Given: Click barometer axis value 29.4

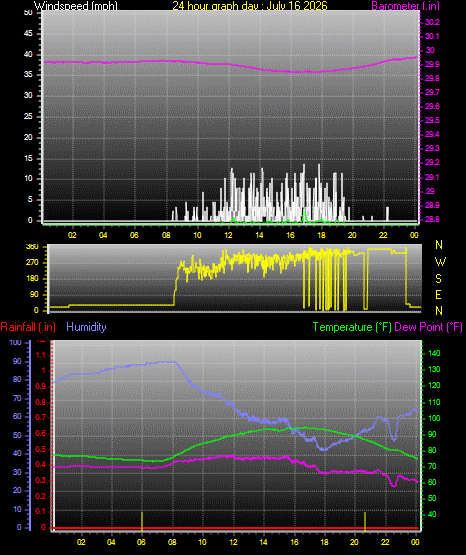Looking at the screenshot, I should click(432, 134).
